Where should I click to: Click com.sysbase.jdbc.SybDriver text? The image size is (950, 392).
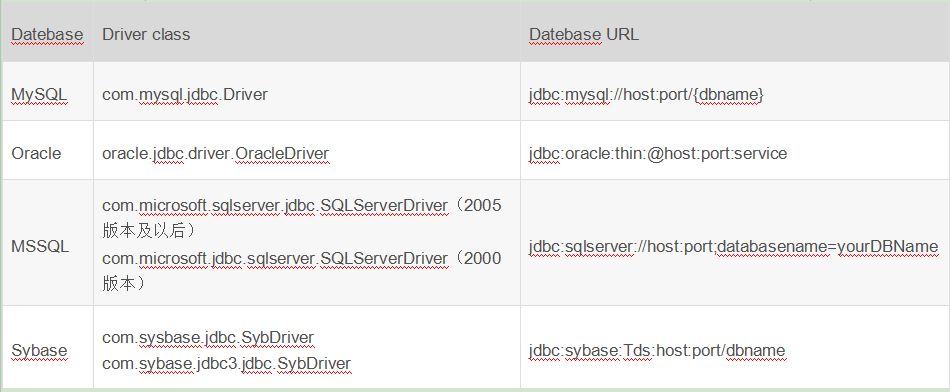click(x=208, y=337)
